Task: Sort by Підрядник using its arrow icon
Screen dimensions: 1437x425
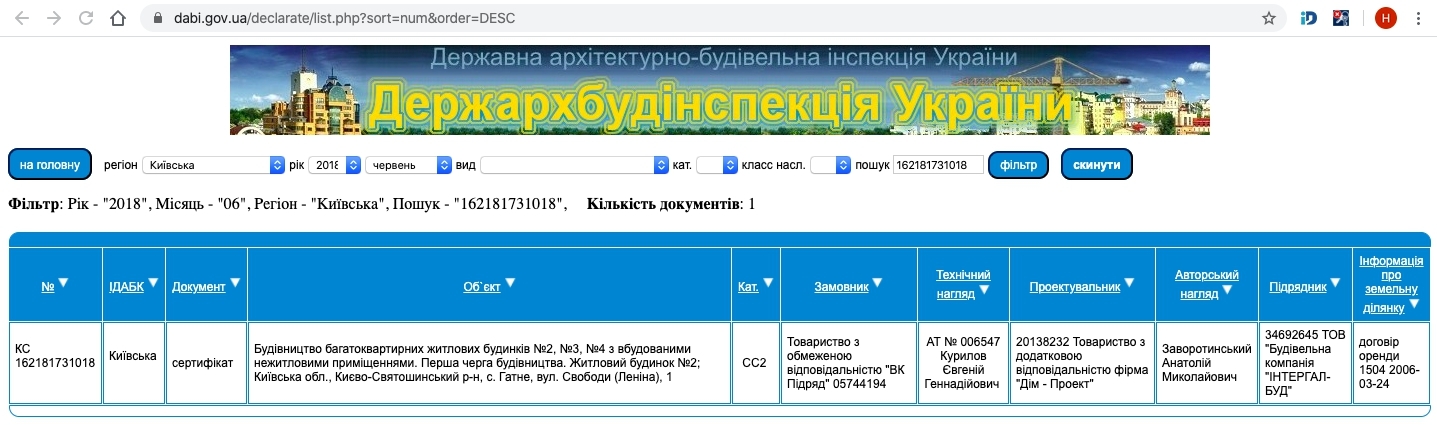Action: pyautogui.click(x=1336, y=283)
